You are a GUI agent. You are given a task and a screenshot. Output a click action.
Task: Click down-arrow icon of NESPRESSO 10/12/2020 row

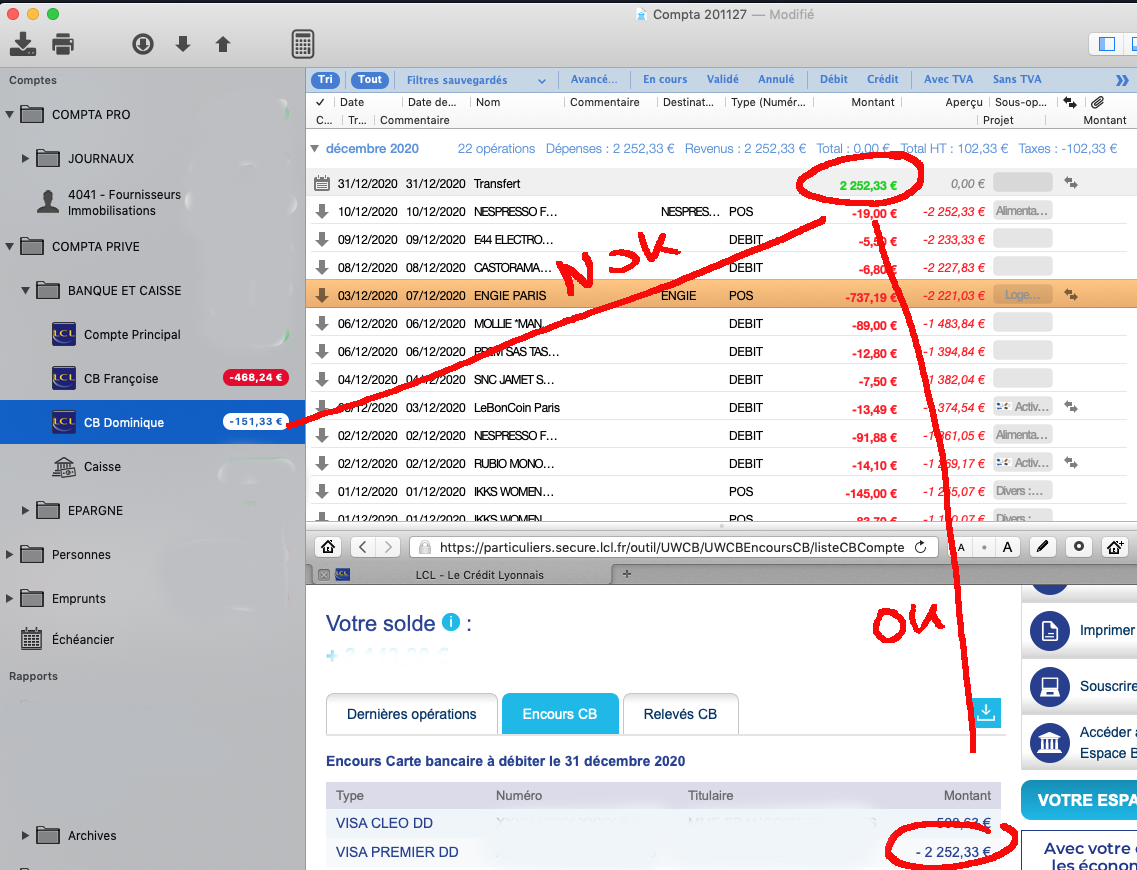322,212
